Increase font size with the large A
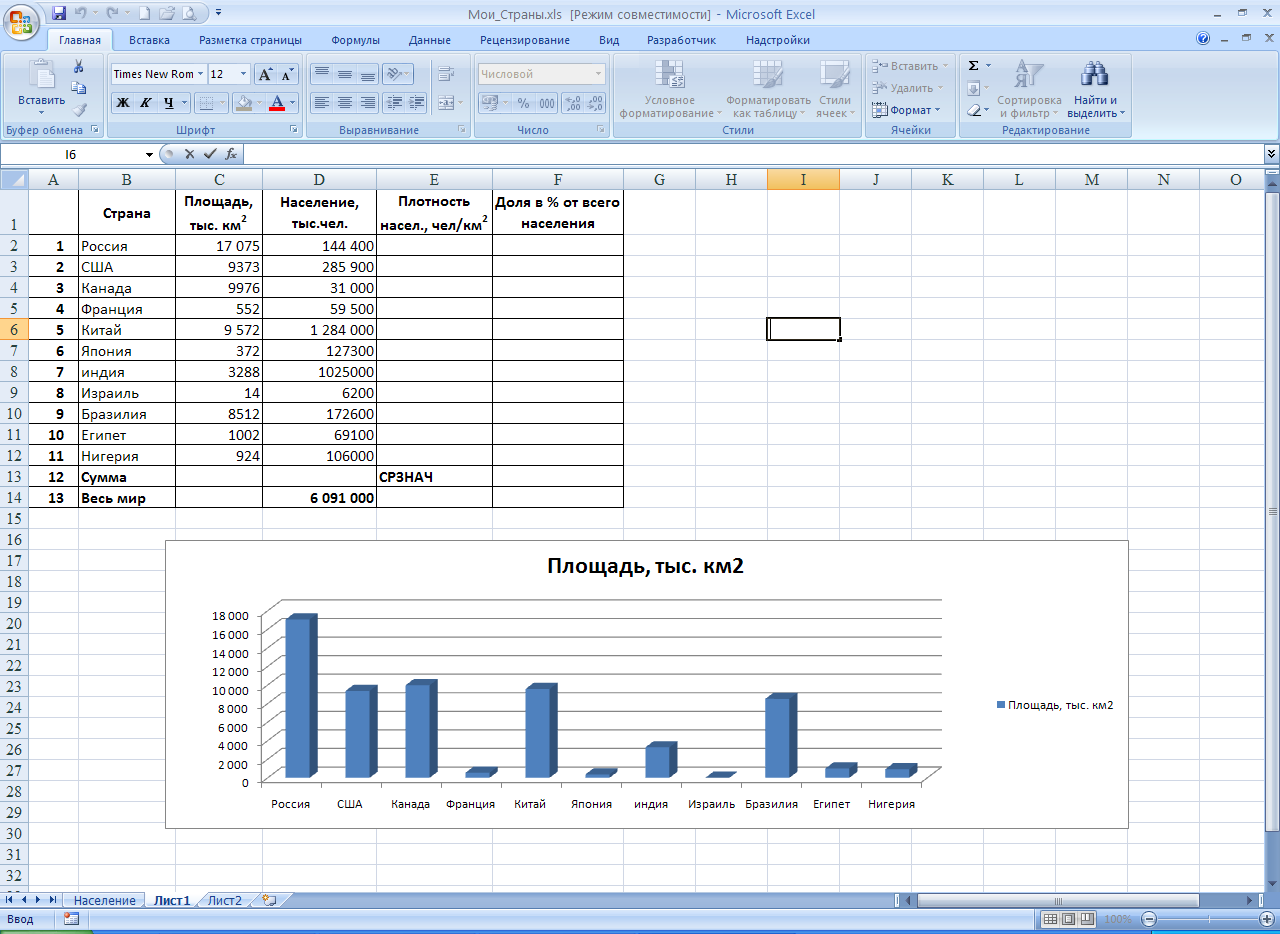This screenshot has height=934, width=1280. click(x=265, y=74)
